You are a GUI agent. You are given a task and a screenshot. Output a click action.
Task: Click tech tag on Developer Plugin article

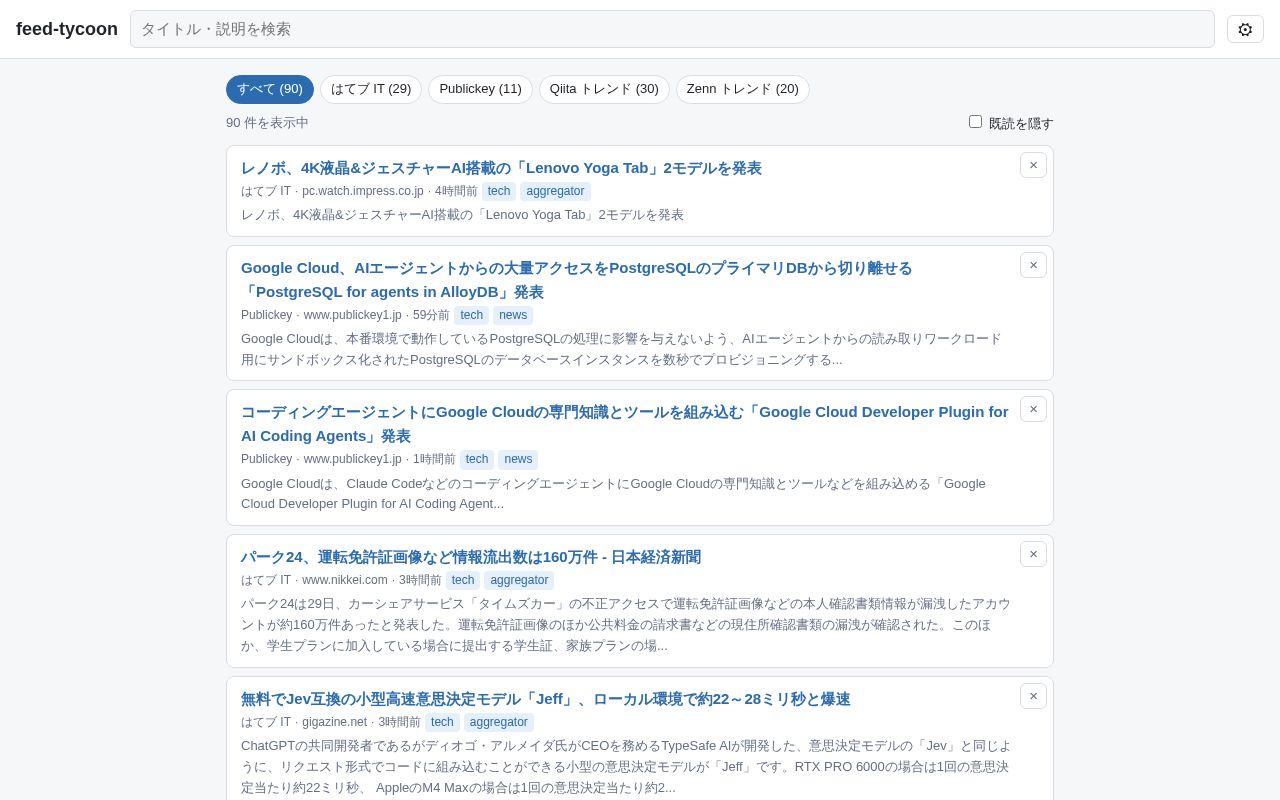coord(477,459)
